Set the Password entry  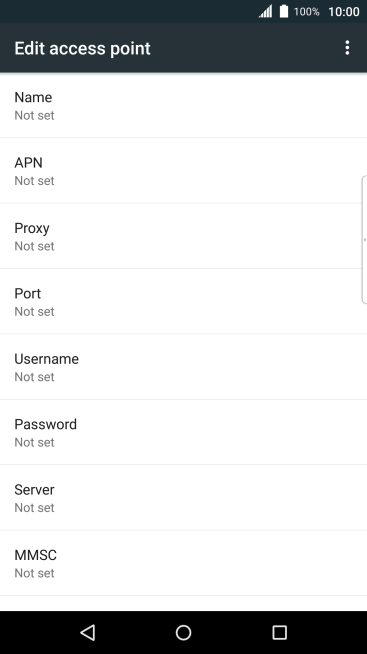coord(184,433)
